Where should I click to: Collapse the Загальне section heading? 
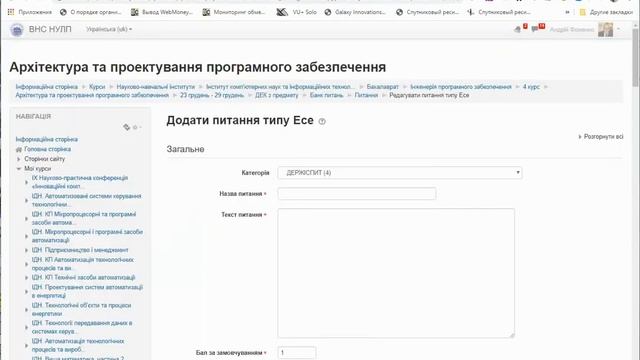point(185,149)
